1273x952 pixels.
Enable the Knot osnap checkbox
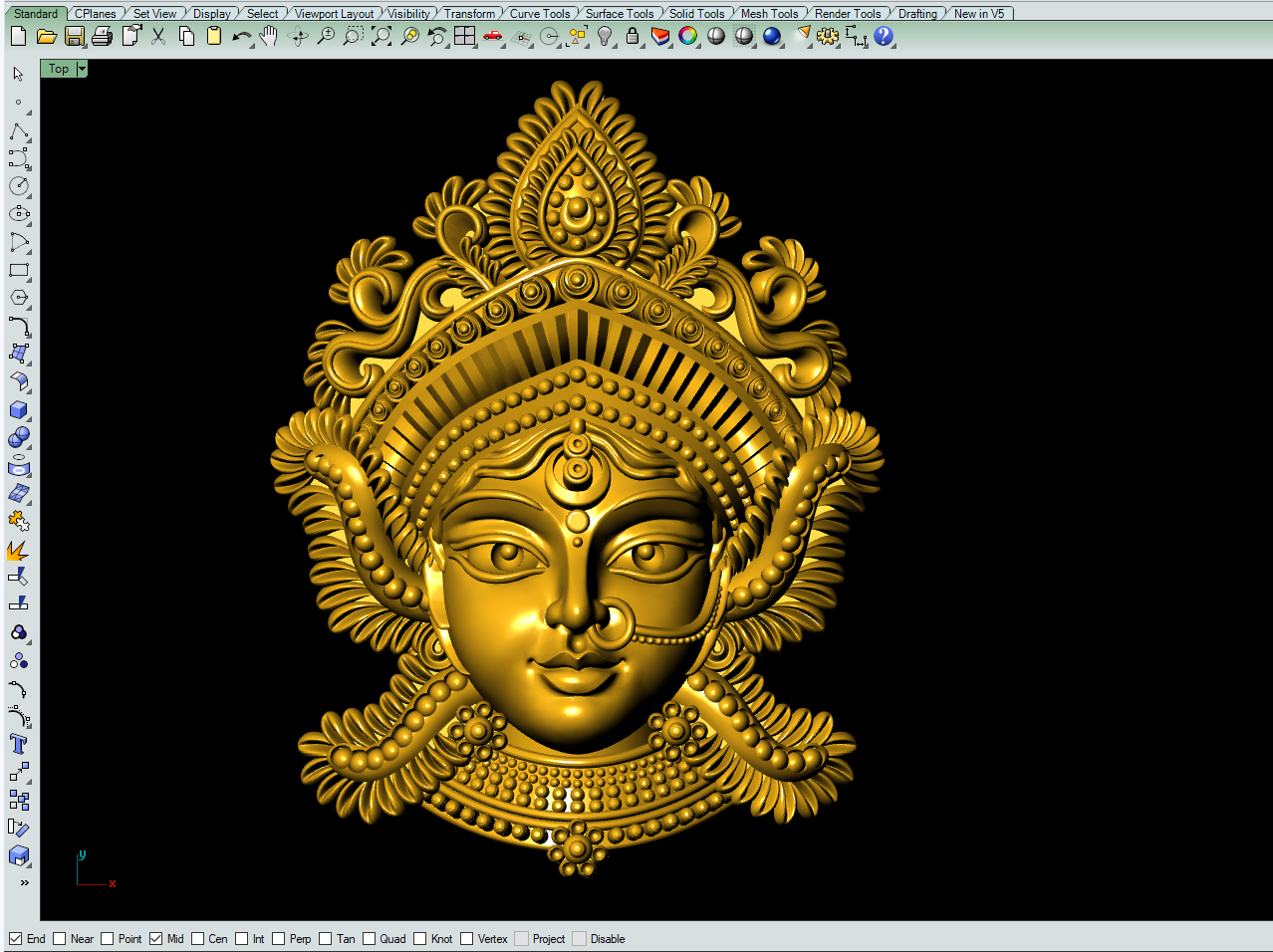click(x=419, y=939)
